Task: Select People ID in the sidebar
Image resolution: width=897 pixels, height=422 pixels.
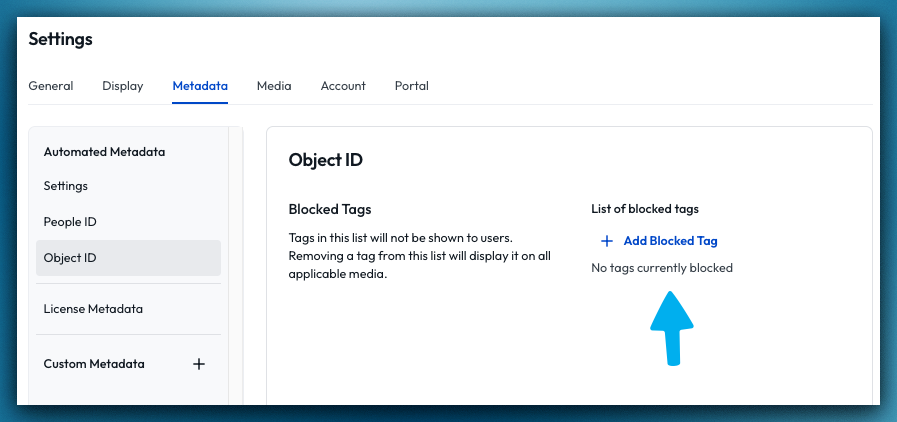Action: (x=70, y=222)
